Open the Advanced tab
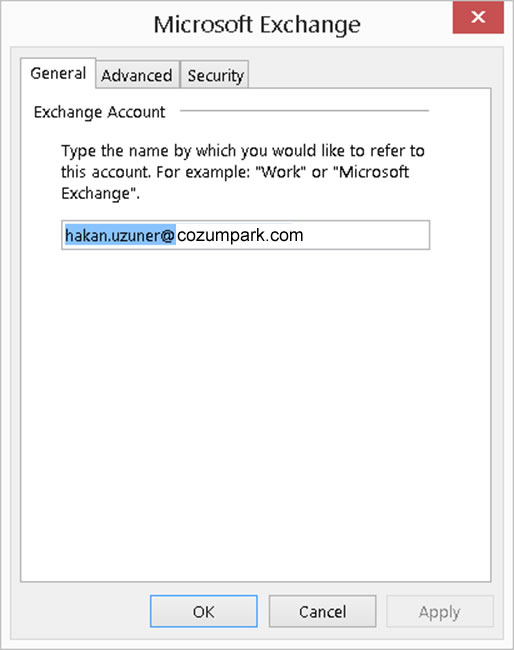 point(137,75)
